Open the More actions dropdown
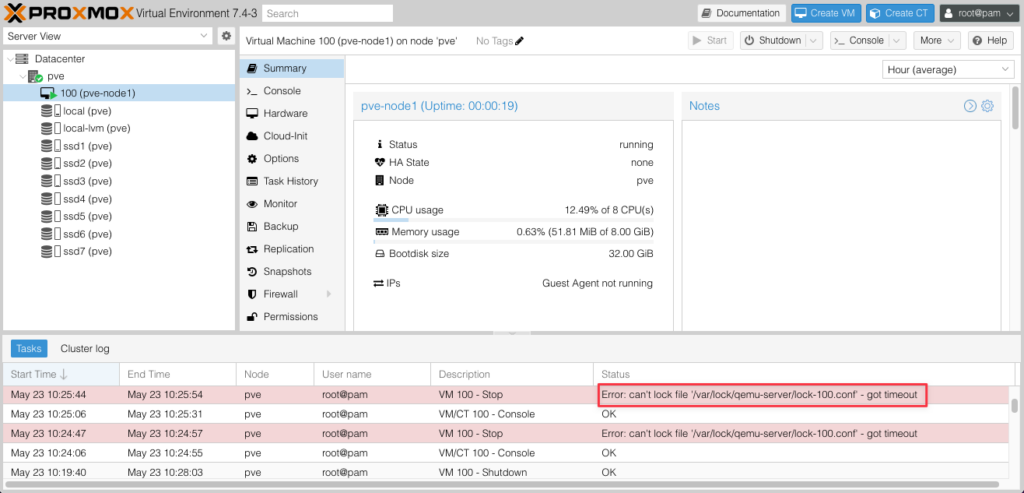This screenshot has width=1024, height=493. (937, 40)
